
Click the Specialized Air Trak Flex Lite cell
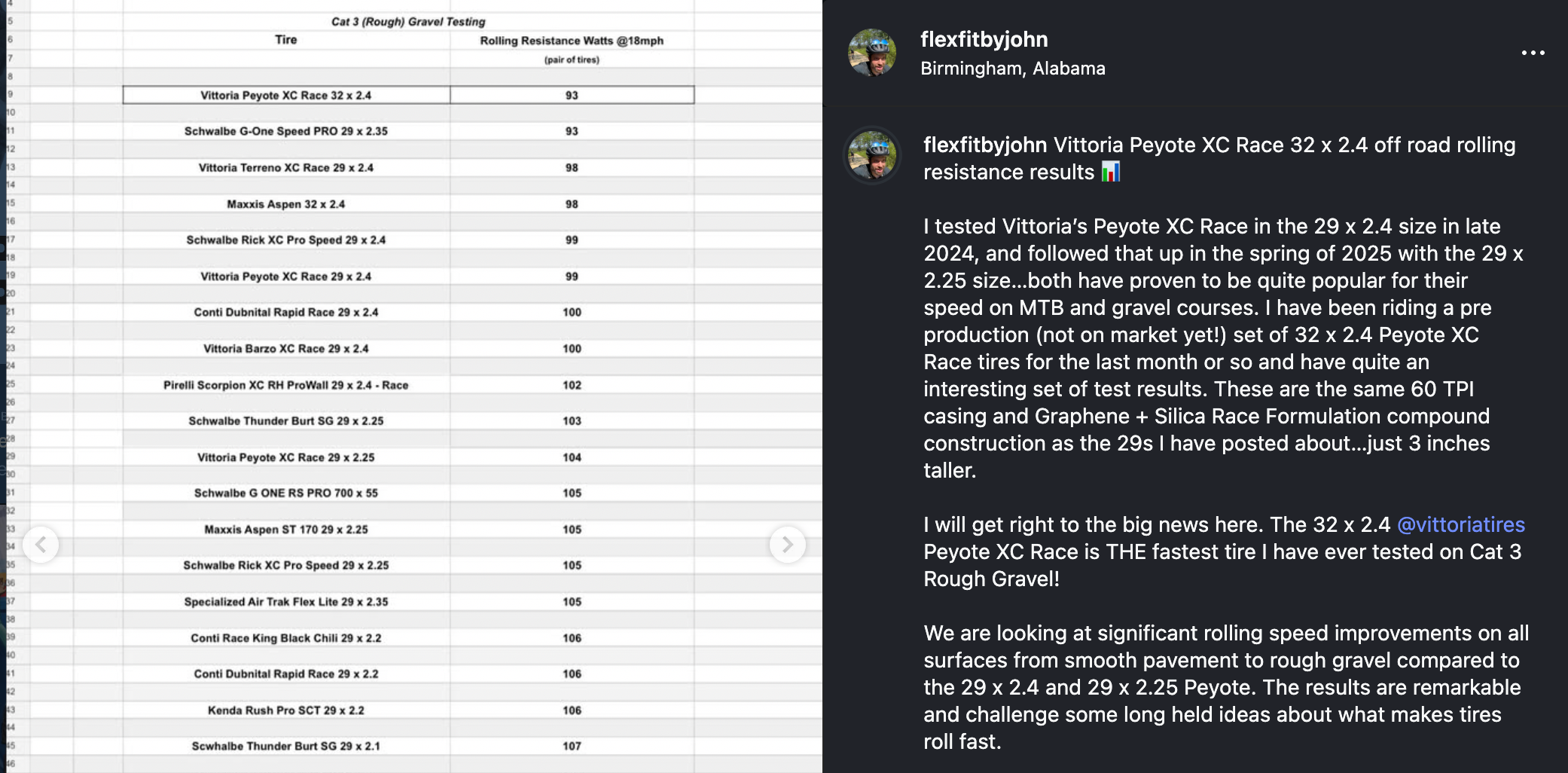286,602
